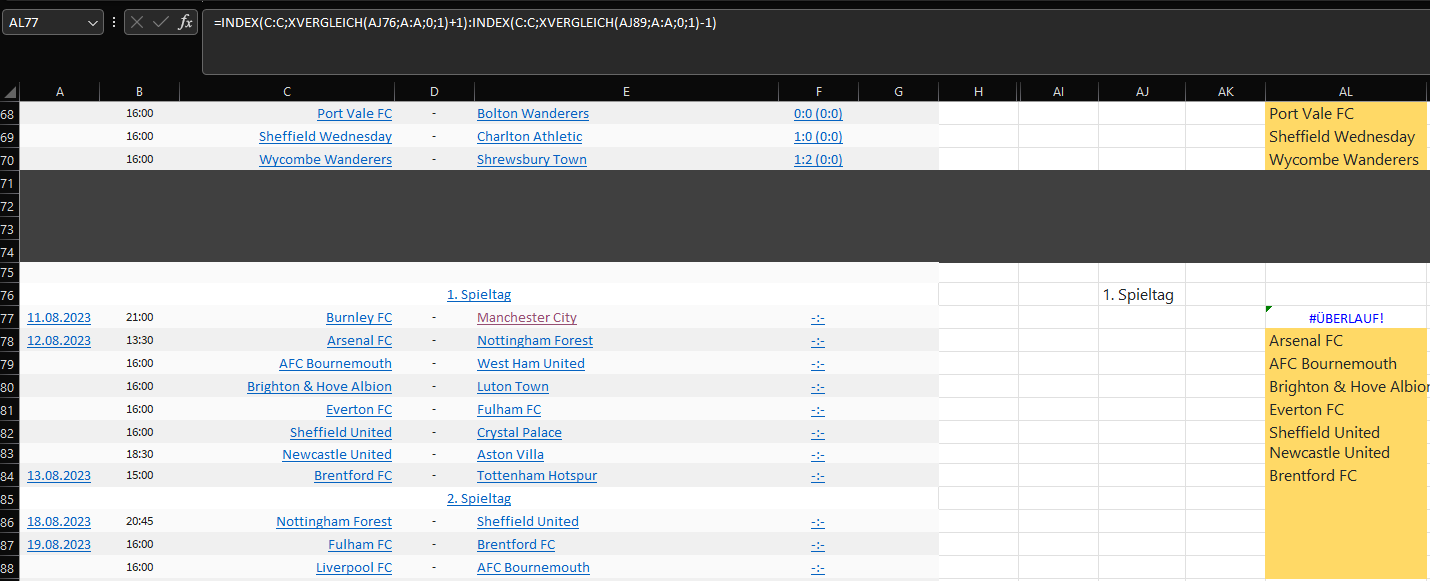This screenshot has width=1430, height=581.
Task: Click the Enter checkmark icon in formula bar
Action: 161,22
